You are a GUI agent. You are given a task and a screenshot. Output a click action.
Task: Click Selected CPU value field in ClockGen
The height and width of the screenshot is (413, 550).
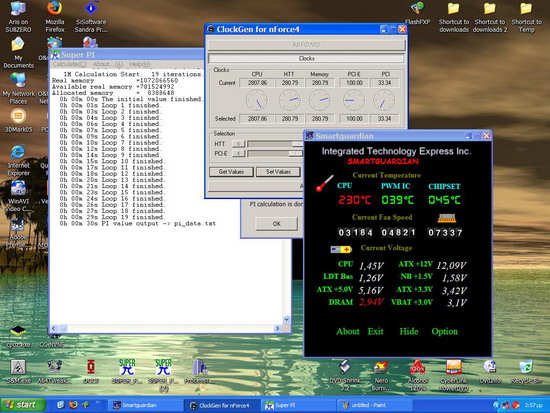[257, 119]
